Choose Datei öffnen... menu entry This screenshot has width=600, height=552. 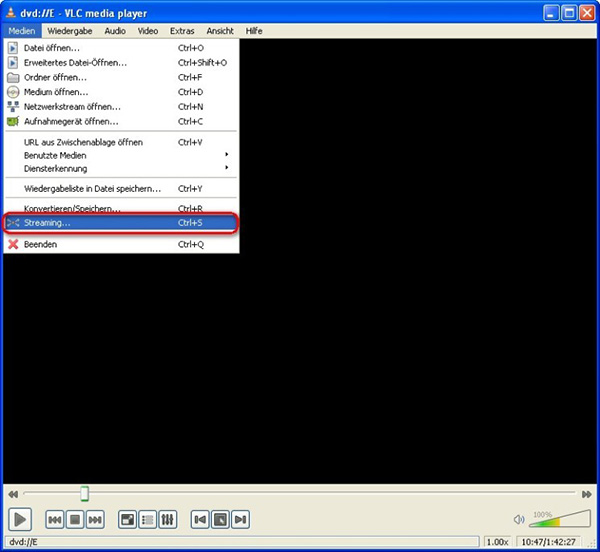(x=121, y=48)
